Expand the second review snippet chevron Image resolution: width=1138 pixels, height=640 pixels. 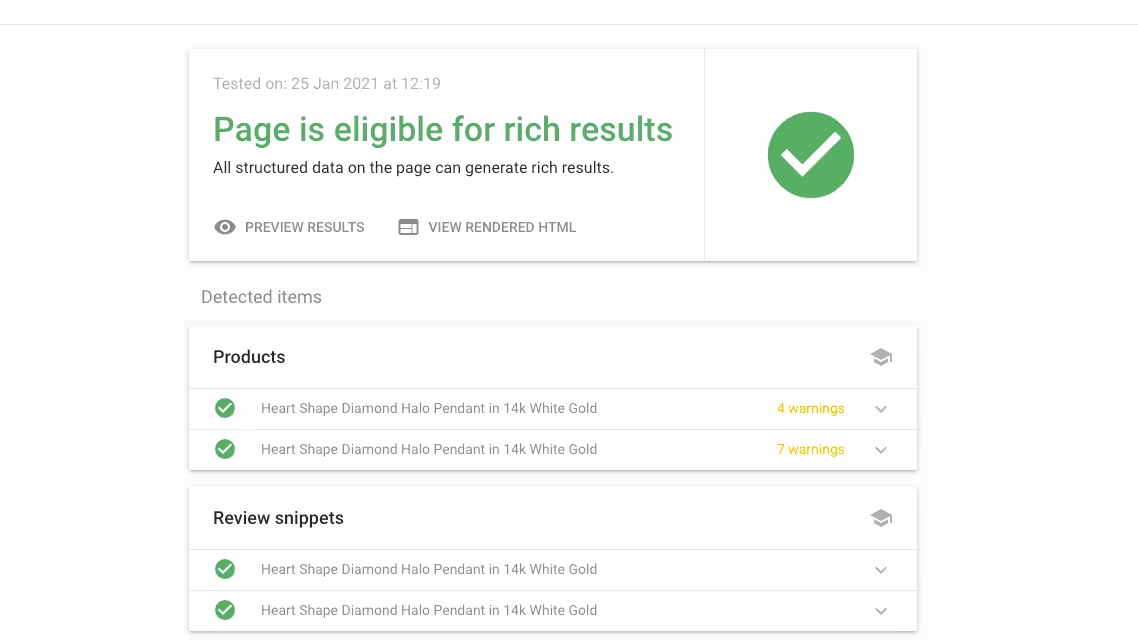point(881,611)
